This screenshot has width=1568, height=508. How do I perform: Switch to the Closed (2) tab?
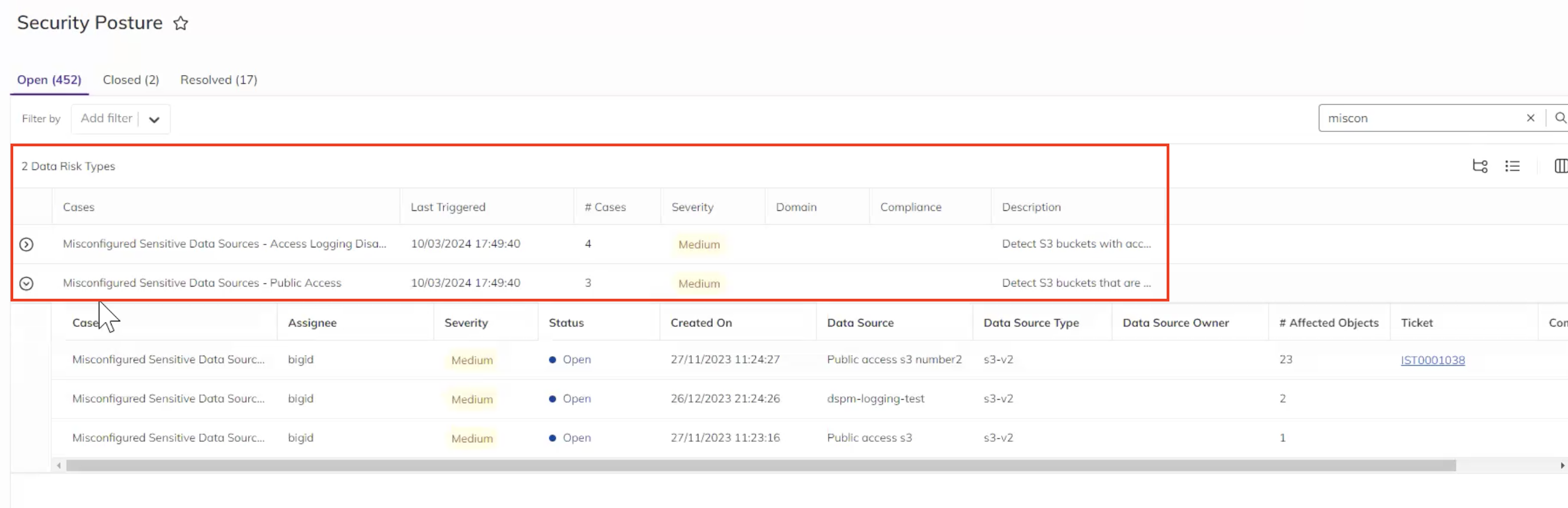point(131,80)
